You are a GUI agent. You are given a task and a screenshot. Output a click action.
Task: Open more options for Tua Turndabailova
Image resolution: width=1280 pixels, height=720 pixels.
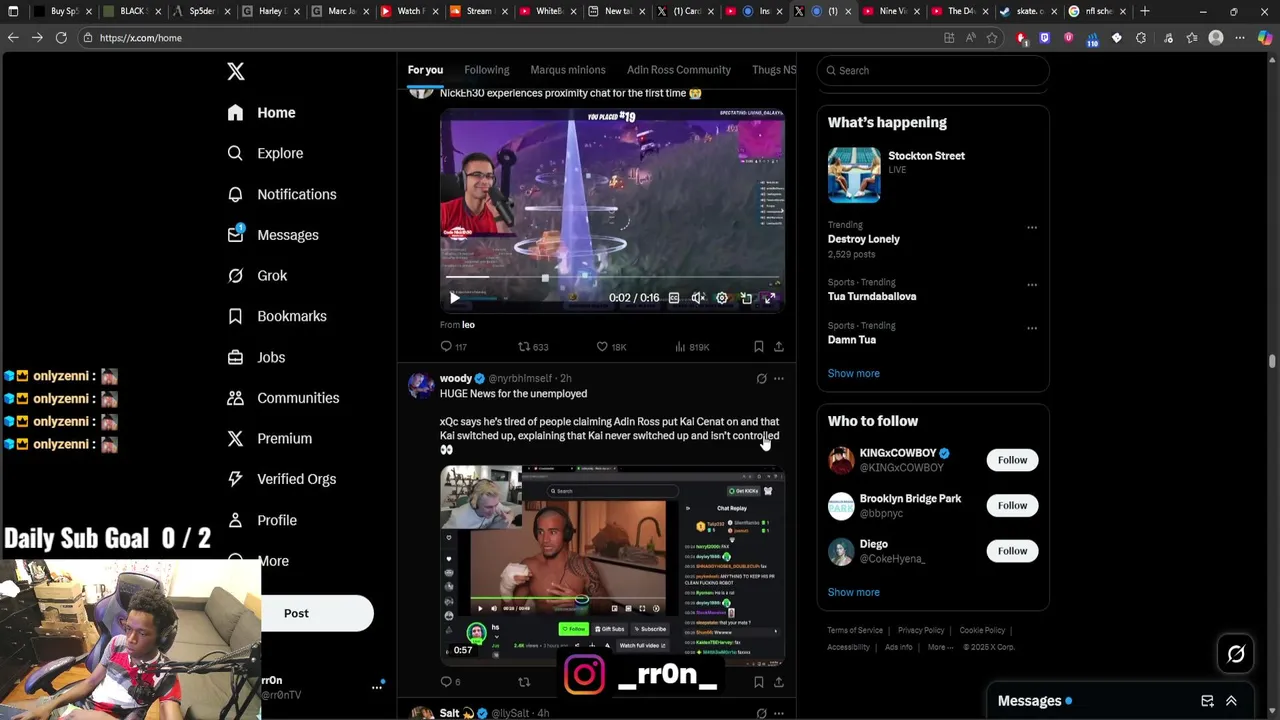1032,285
